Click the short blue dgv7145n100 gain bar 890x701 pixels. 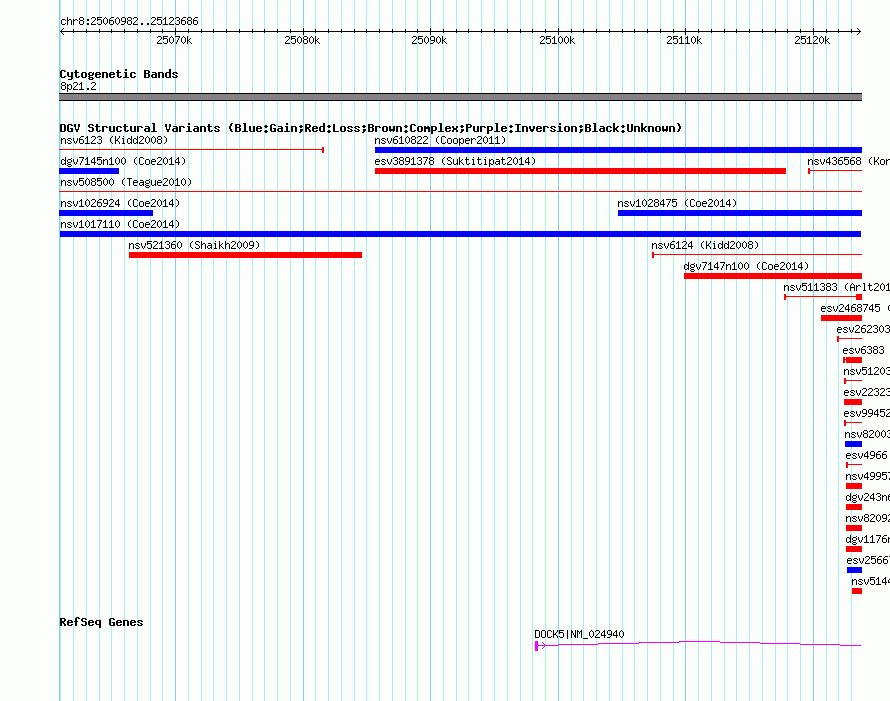(89, 171)
